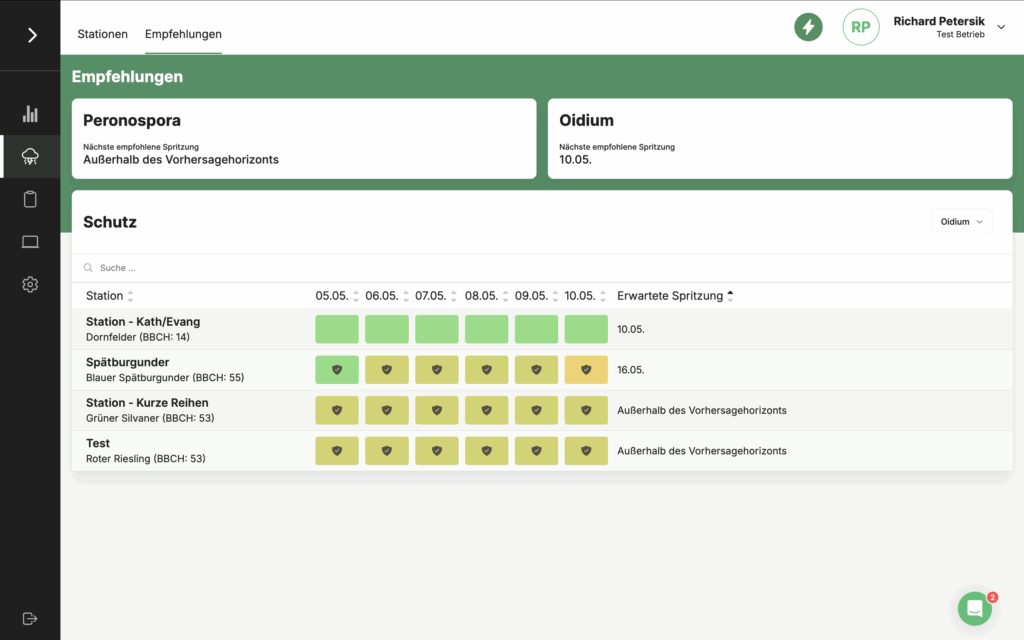Open settings gear in sidebar
1024x640 pixels.
(x=30, y=285)
